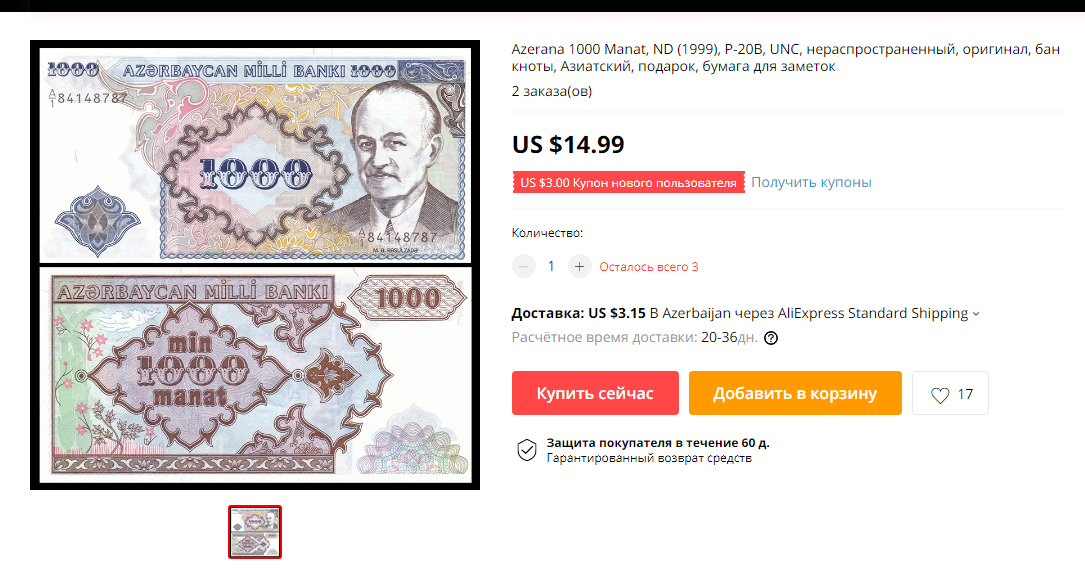Select the banknote thumbnail below the image
Screen dimensions: 1085x572
pyautogui.click(x=255, y=532)
